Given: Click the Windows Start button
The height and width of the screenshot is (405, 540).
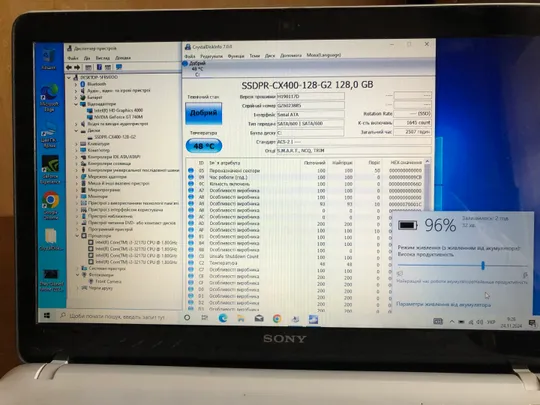Looking at the screenshot, I should tap(48, 315).
